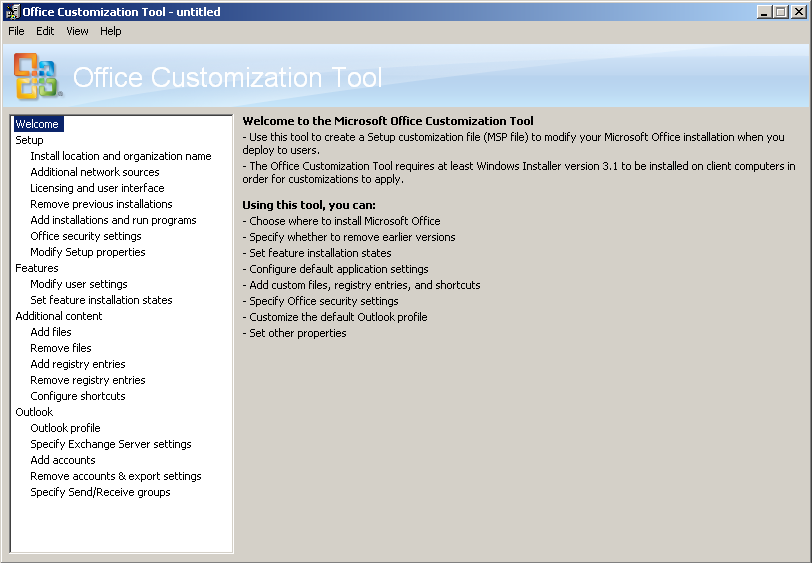The image size is (812, 563).
Task: Open the File menu
Action: tap(16, 31)
